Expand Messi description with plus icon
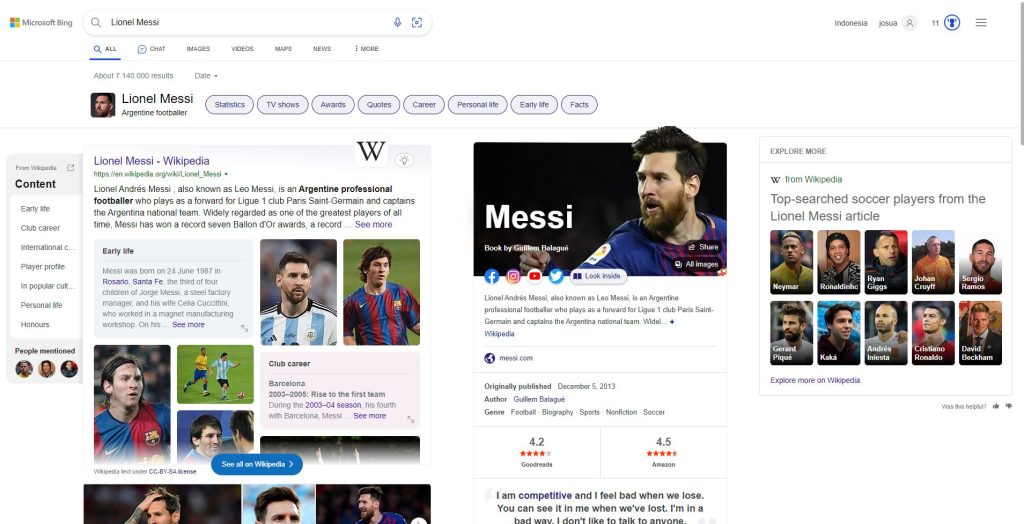The image size is (1024, 524). click(672, 322)
